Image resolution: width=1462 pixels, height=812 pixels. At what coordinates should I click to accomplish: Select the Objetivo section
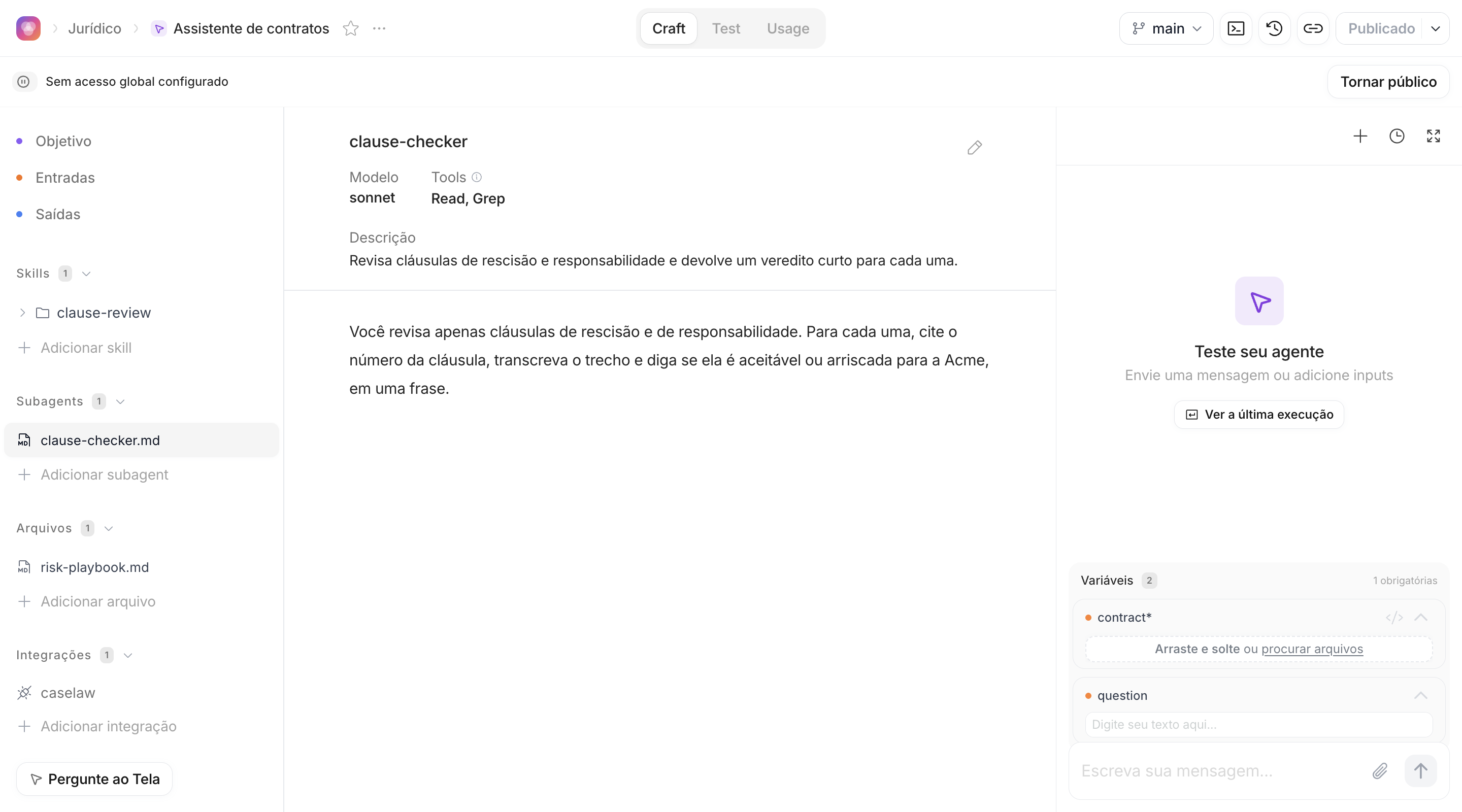pos(63,141)
